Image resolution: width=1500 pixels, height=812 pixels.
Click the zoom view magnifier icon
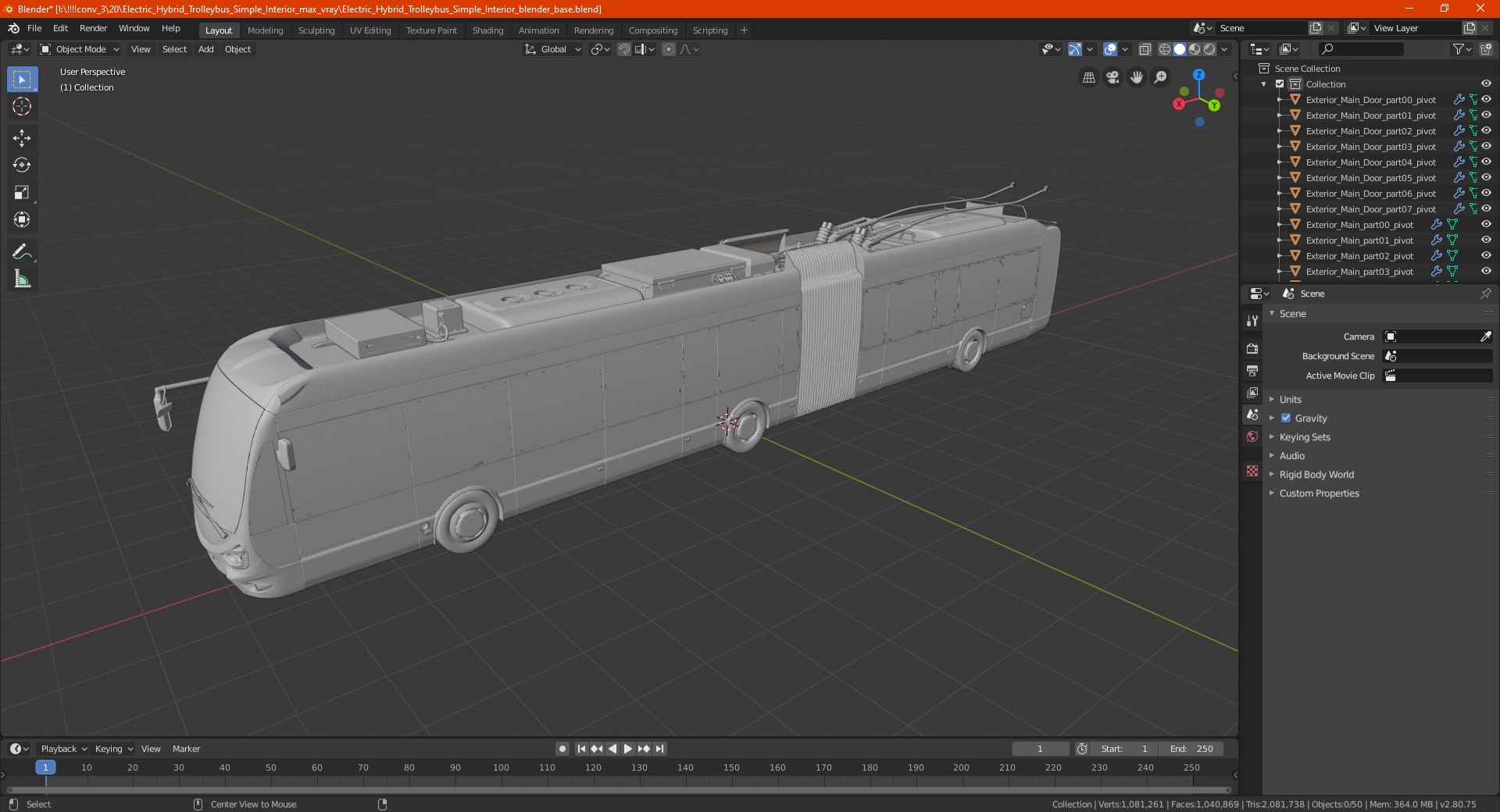pos(1161,77)
